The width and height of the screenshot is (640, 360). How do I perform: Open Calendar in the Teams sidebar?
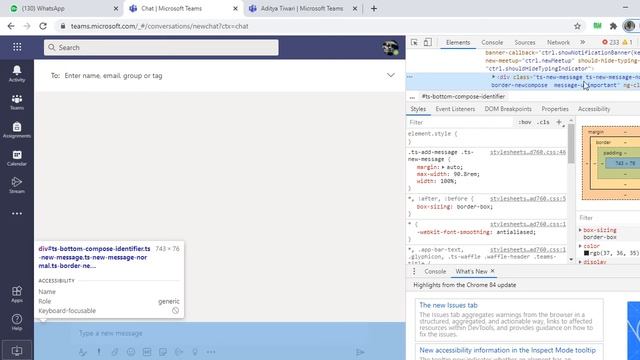[17, 158]
